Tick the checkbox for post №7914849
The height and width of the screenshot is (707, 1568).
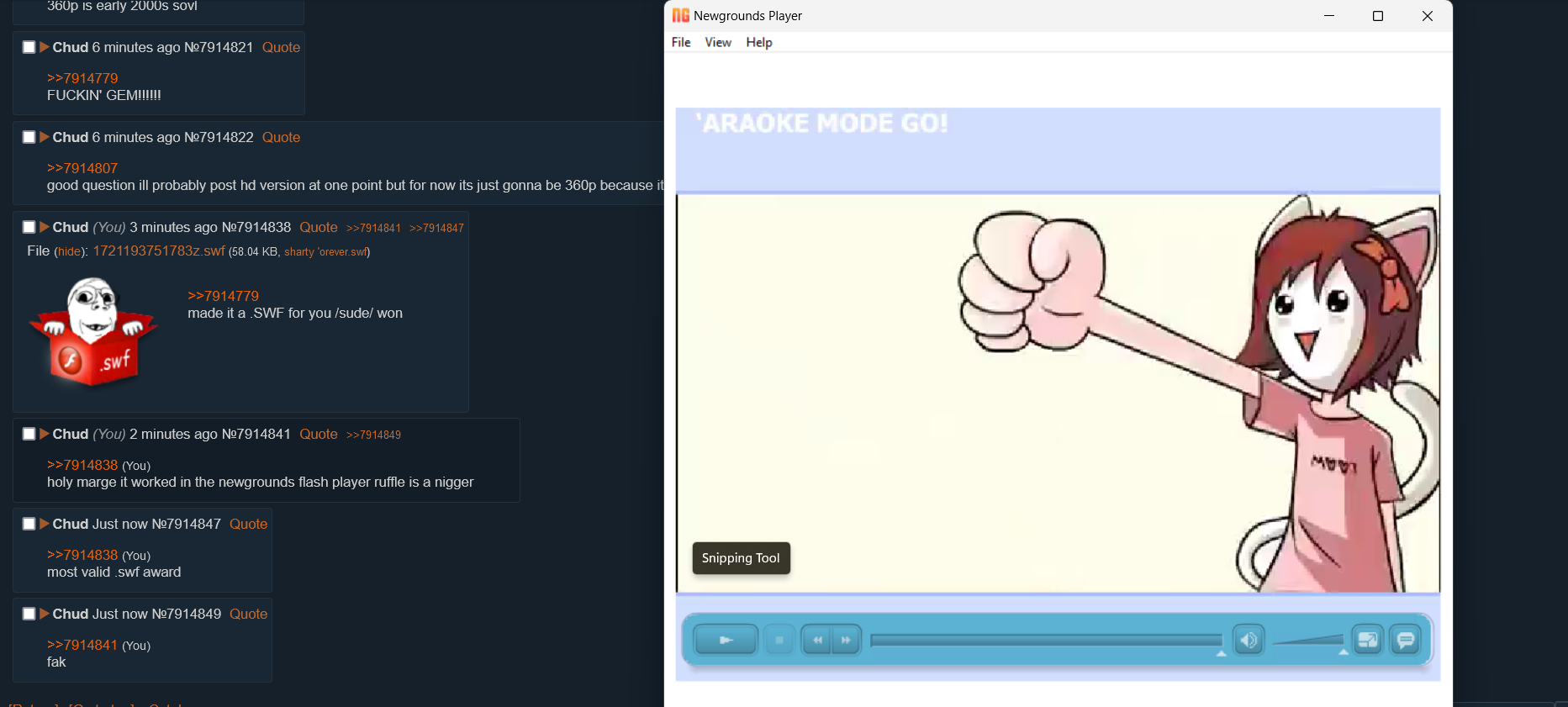point(29,614)
